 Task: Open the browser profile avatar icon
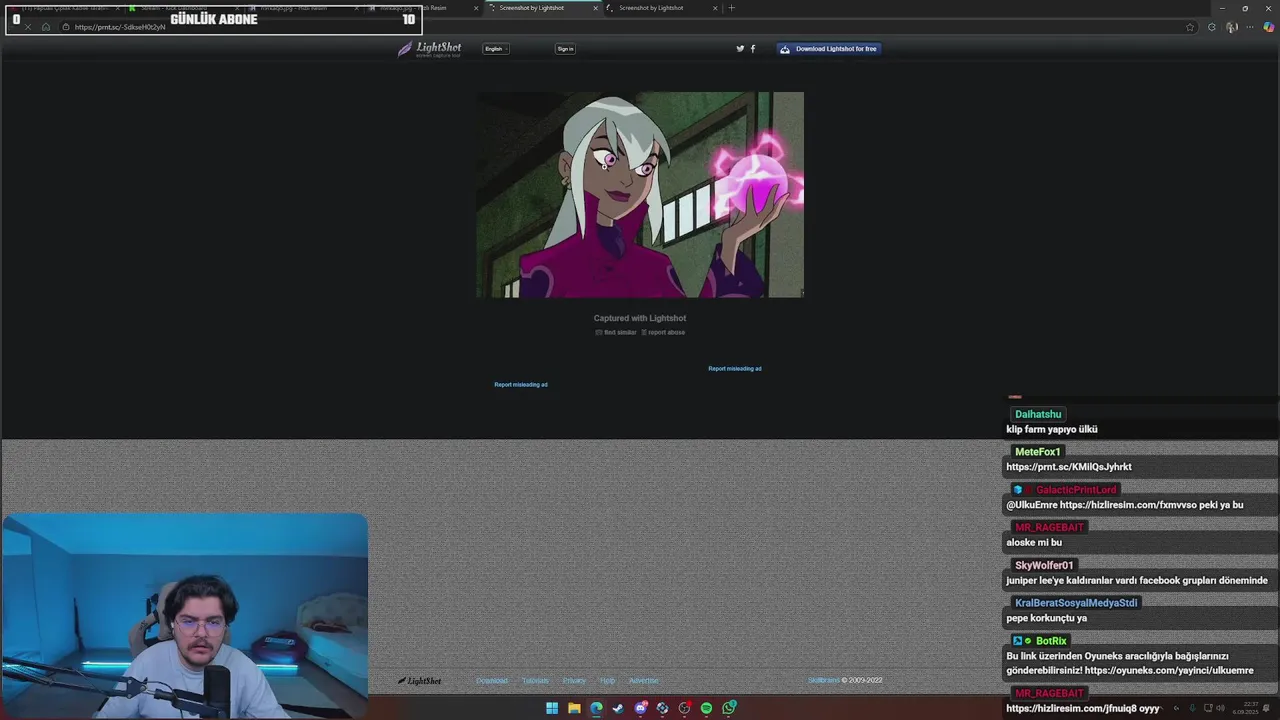tap(1232, 27)
